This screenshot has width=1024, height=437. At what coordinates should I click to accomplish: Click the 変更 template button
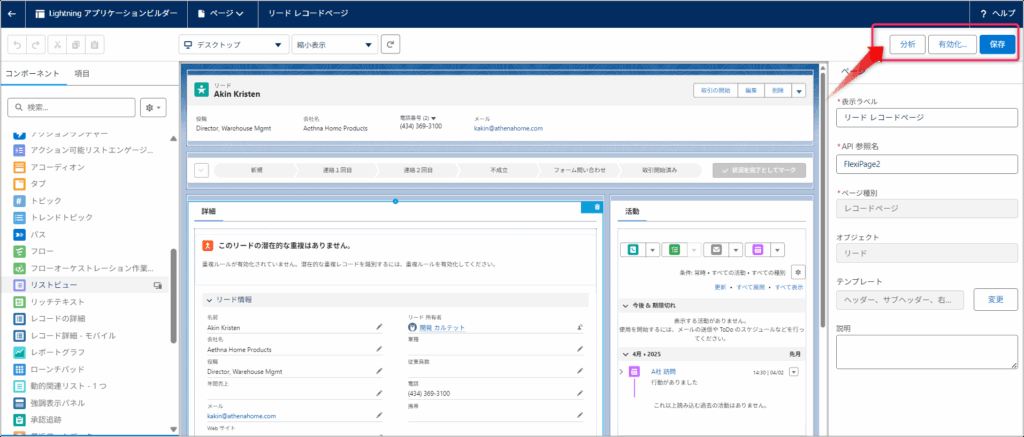click(x=995, y=299)
